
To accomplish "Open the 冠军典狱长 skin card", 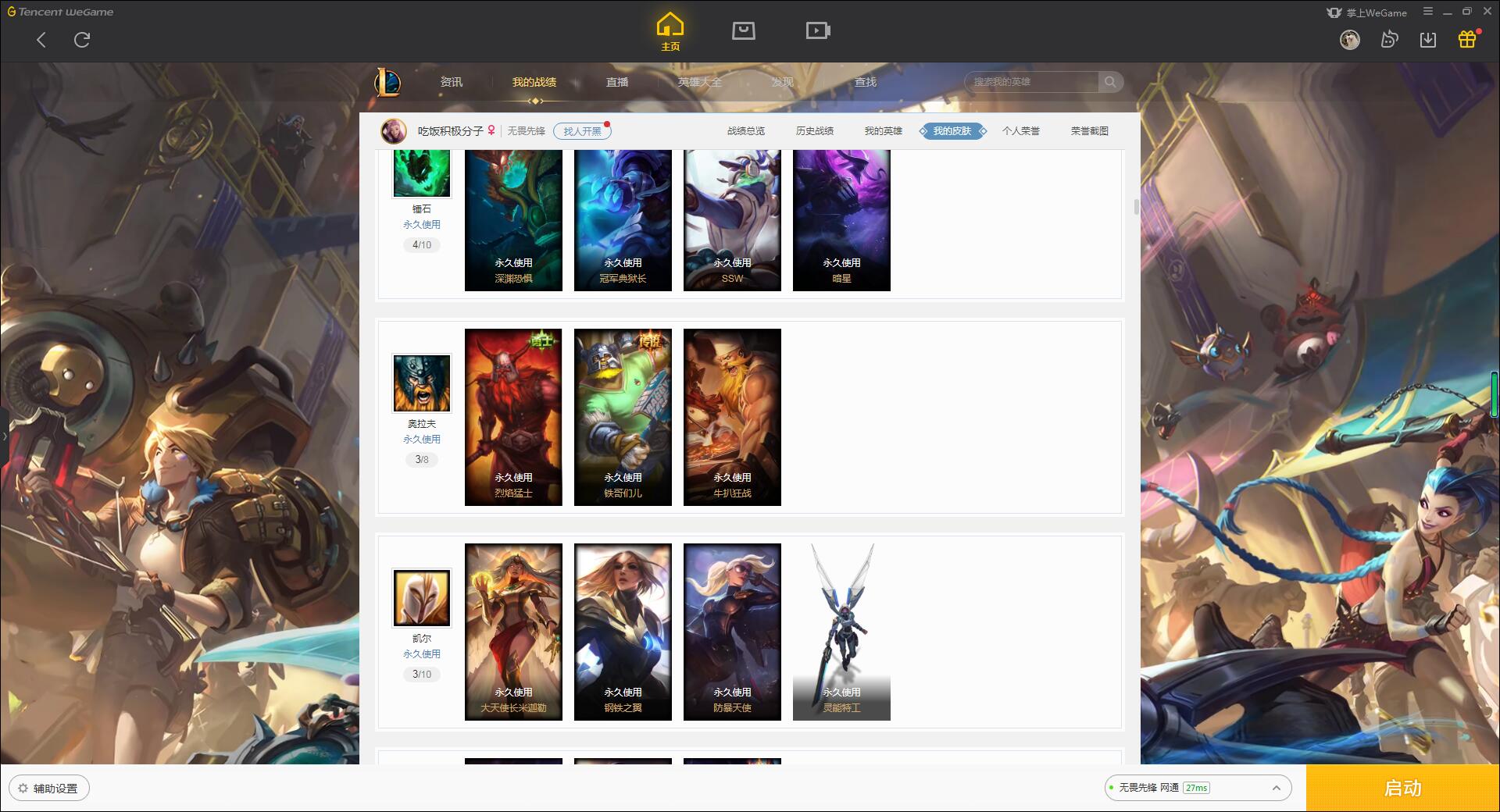I will [x=623, y=220].
